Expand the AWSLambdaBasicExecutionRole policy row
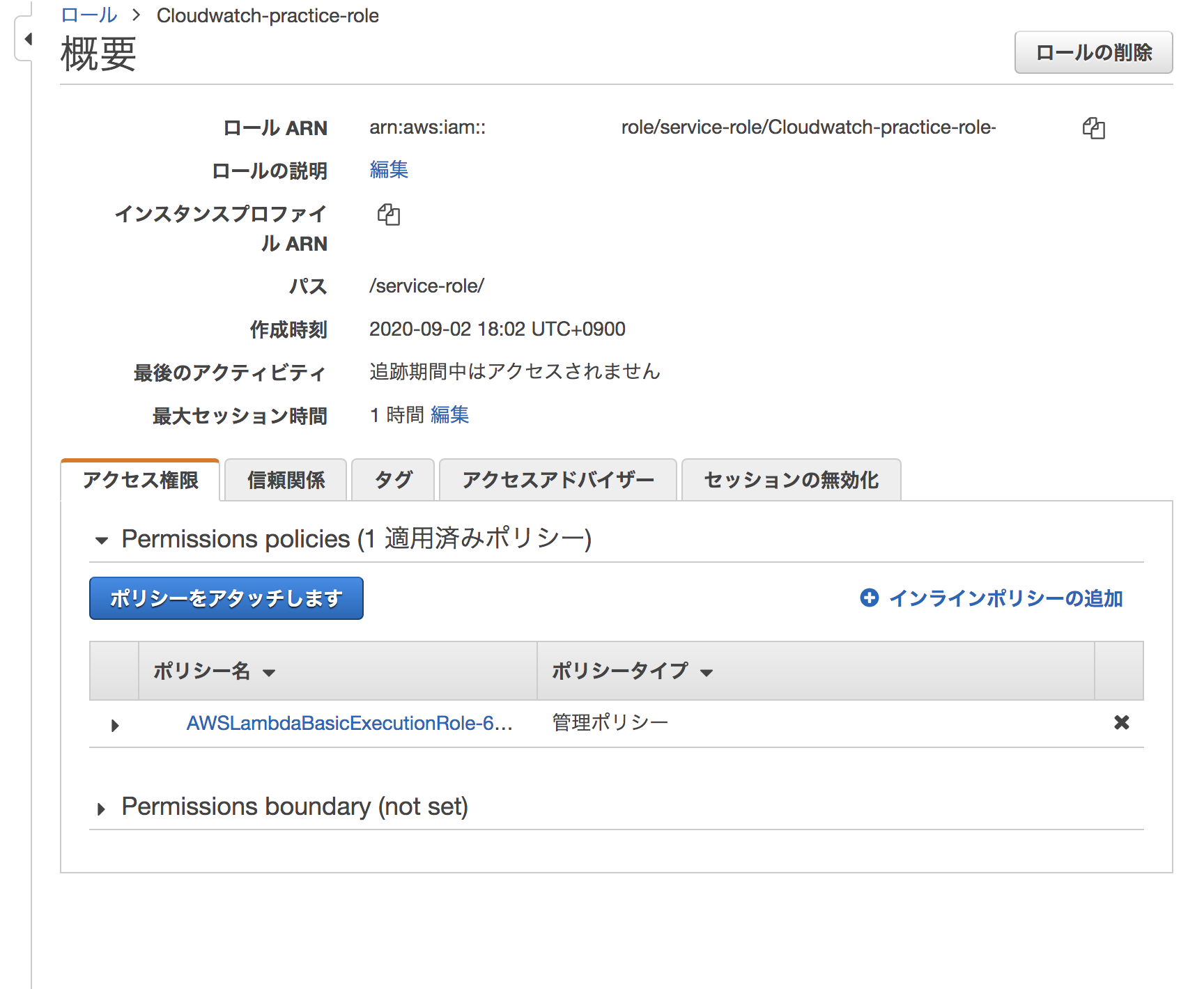This screenshot has height=989, width=1204. pos(114,725)
